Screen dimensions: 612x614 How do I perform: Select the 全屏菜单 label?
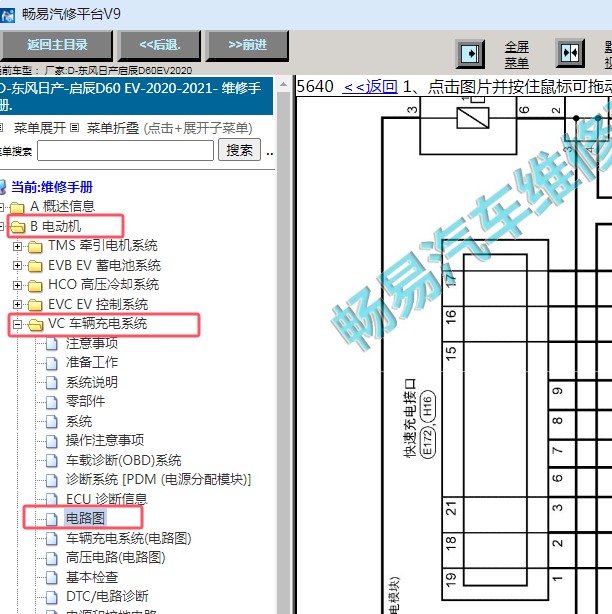click(x=516, y=54)
